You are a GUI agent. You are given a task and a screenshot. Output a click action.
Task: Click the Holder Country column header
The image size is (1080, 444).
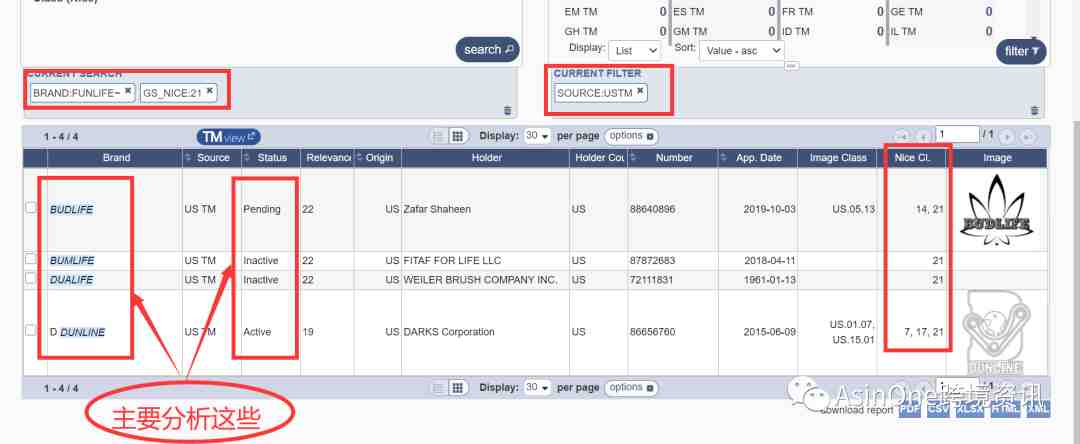point(599,158)
